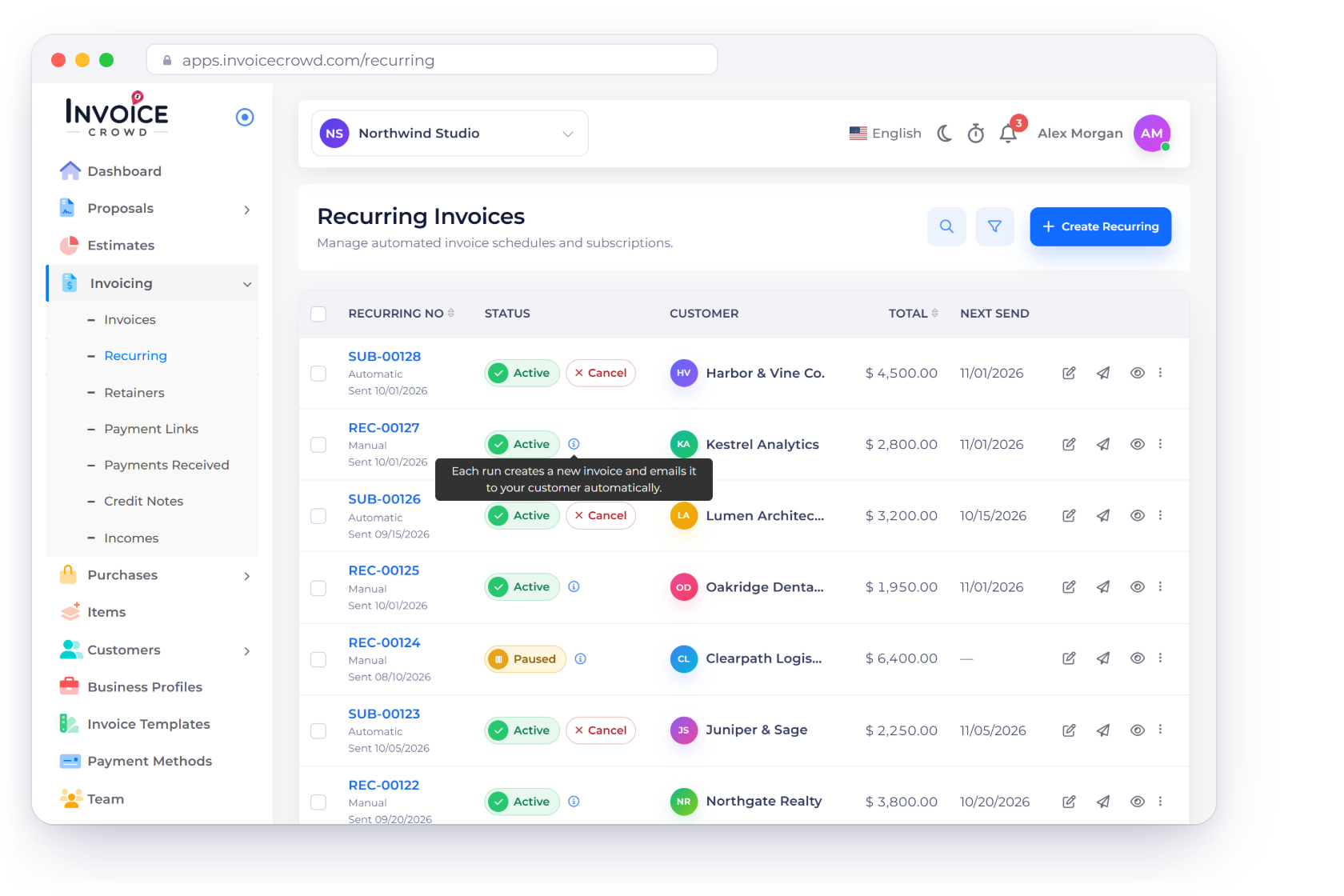Select the SUB-00128 row checkbox
This screenshot has height=896, width=1344.
pyautogui.click(x=318, y=374)
